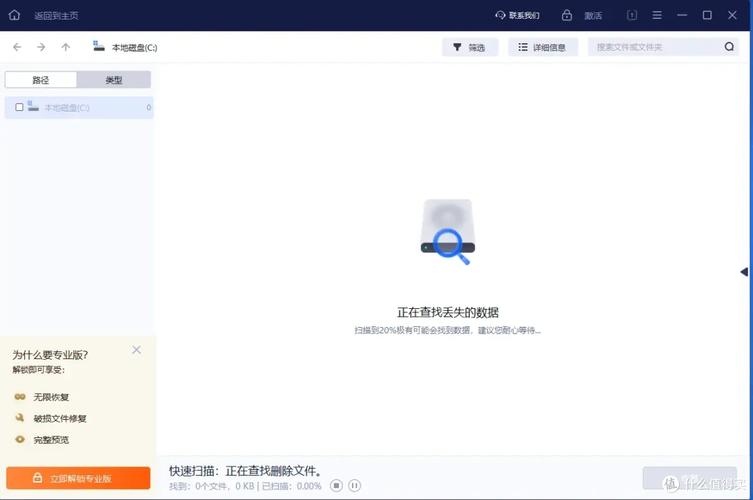Image resolution: width=753 pixels, height=500 pixels.
Task: Switch to the 路径 tab
Action: point(41,80)
